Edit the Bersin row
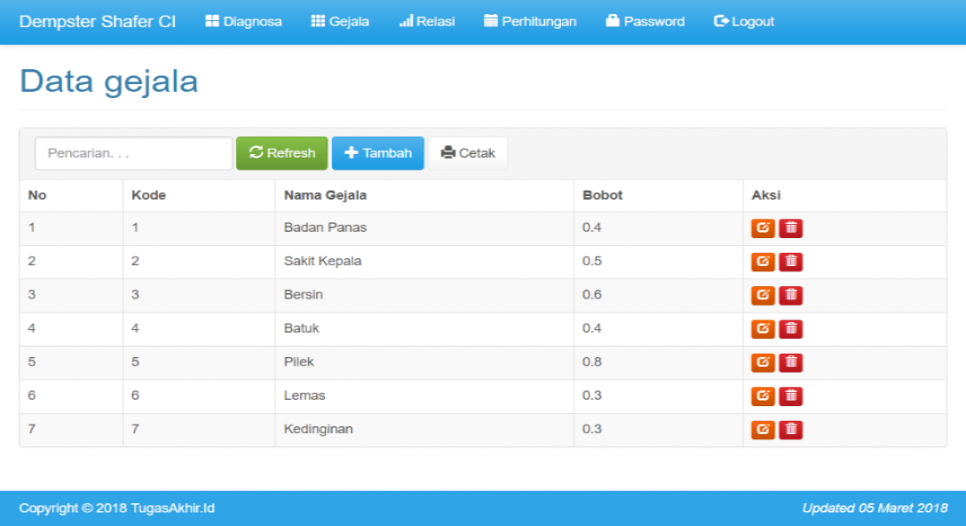Image resolution: width=966 pixels, height=526 pixels. tap(763, 295)
